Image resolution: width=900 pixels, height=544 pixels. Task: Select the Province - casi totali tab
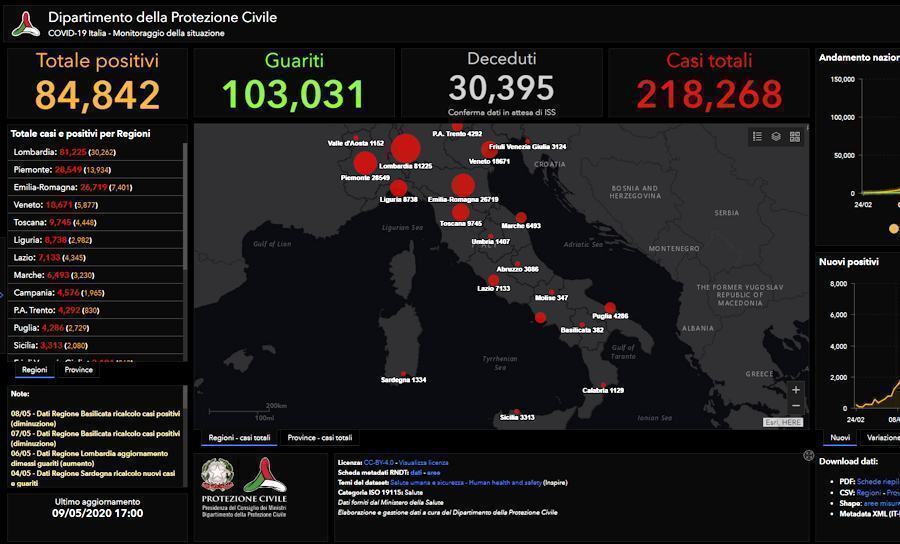pyautogui.click(x=320, y=438)
